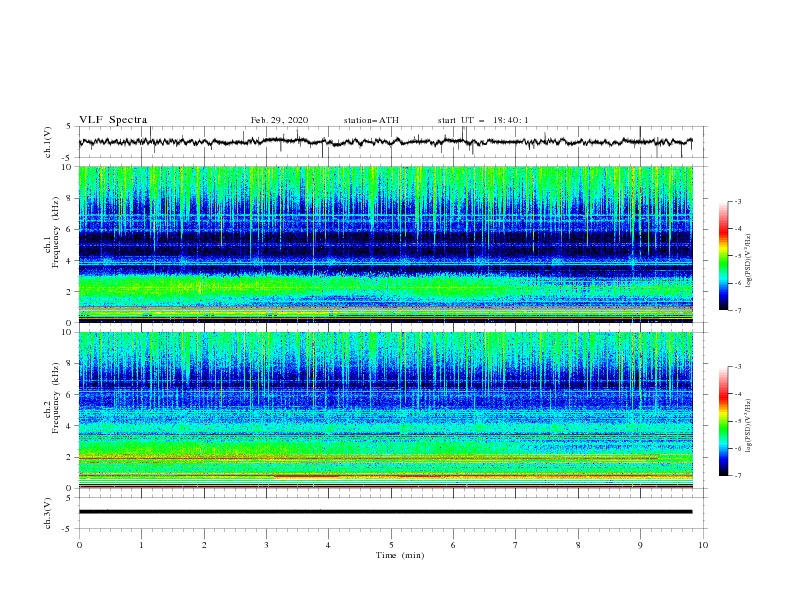The height and width of the screenshot is (612, 792).
Task: Click the ch.2 color scale bar
Action: [x=723, y=421]
